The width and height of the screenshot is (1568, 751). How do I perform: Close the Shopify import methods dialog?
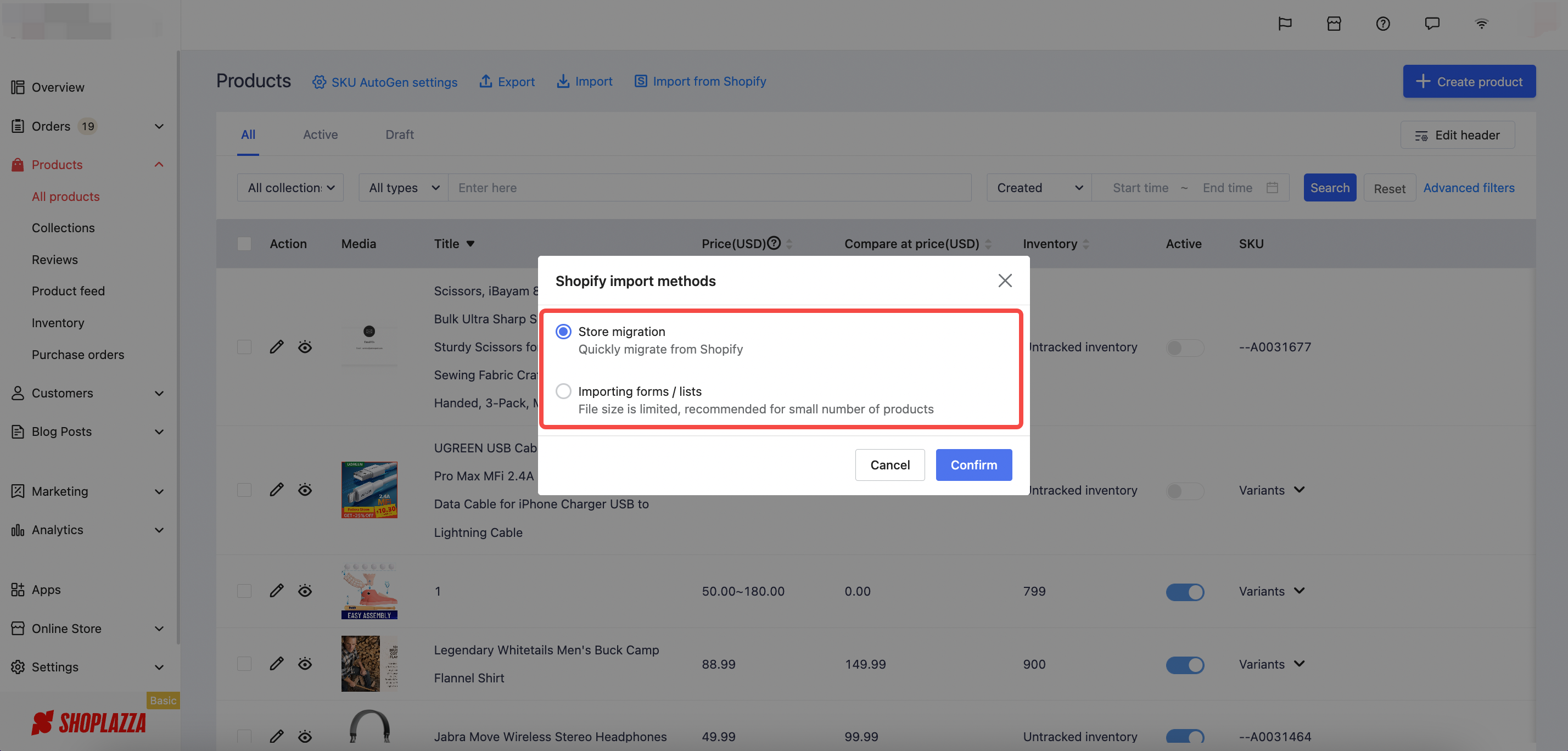(1005, 280)
